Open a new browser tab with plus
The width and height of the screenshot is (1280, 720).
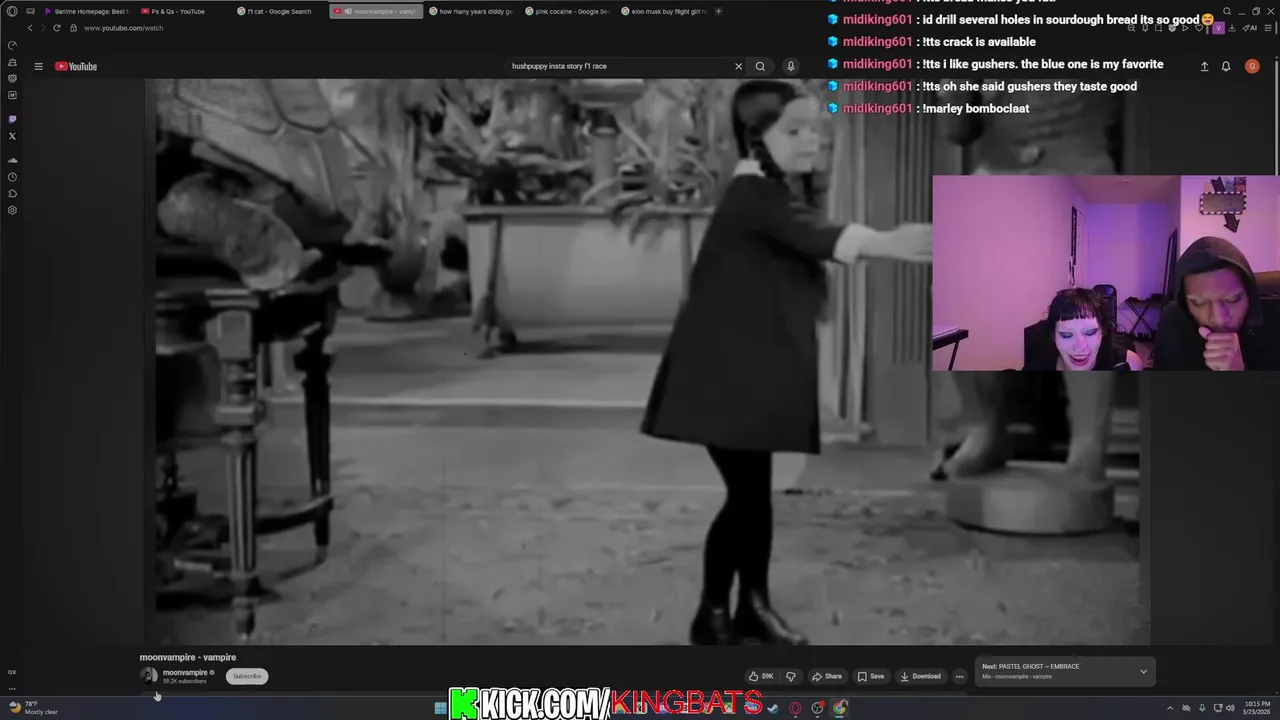point(718,11)
